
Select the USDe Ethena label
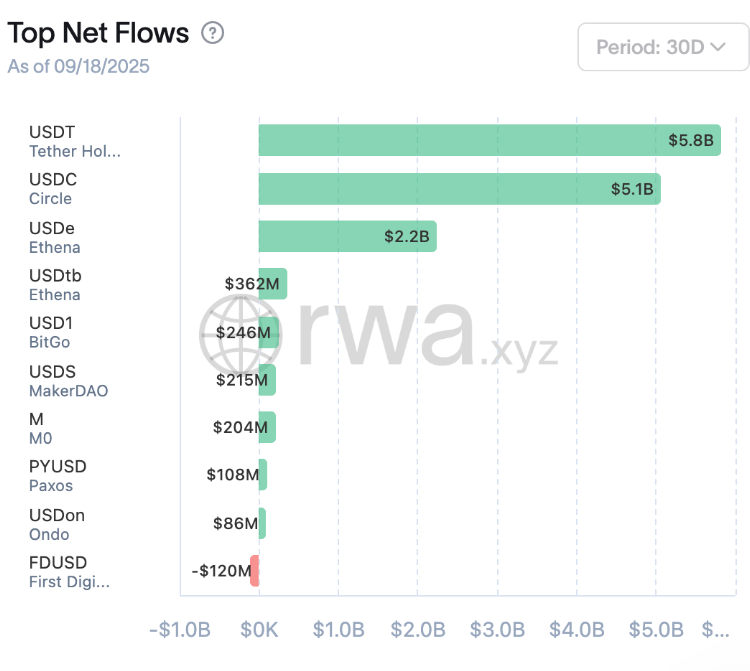54,237
